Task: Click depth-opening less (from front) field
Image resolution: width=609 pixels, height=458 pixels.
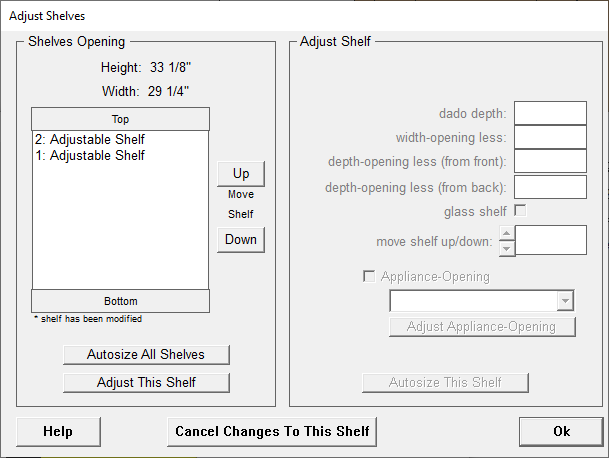Action: (550, 162)
